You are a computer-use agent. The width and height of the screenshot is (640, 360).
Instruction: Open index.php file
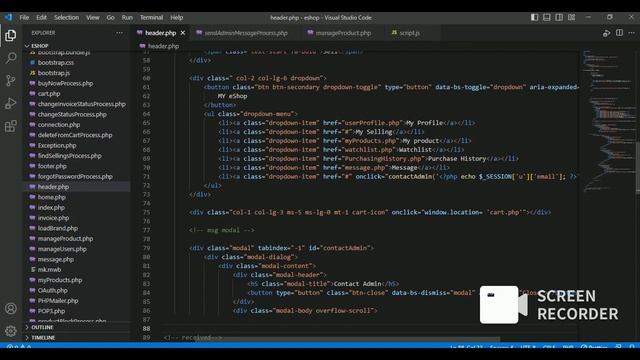pyautogui.click(x=51, y=208)
